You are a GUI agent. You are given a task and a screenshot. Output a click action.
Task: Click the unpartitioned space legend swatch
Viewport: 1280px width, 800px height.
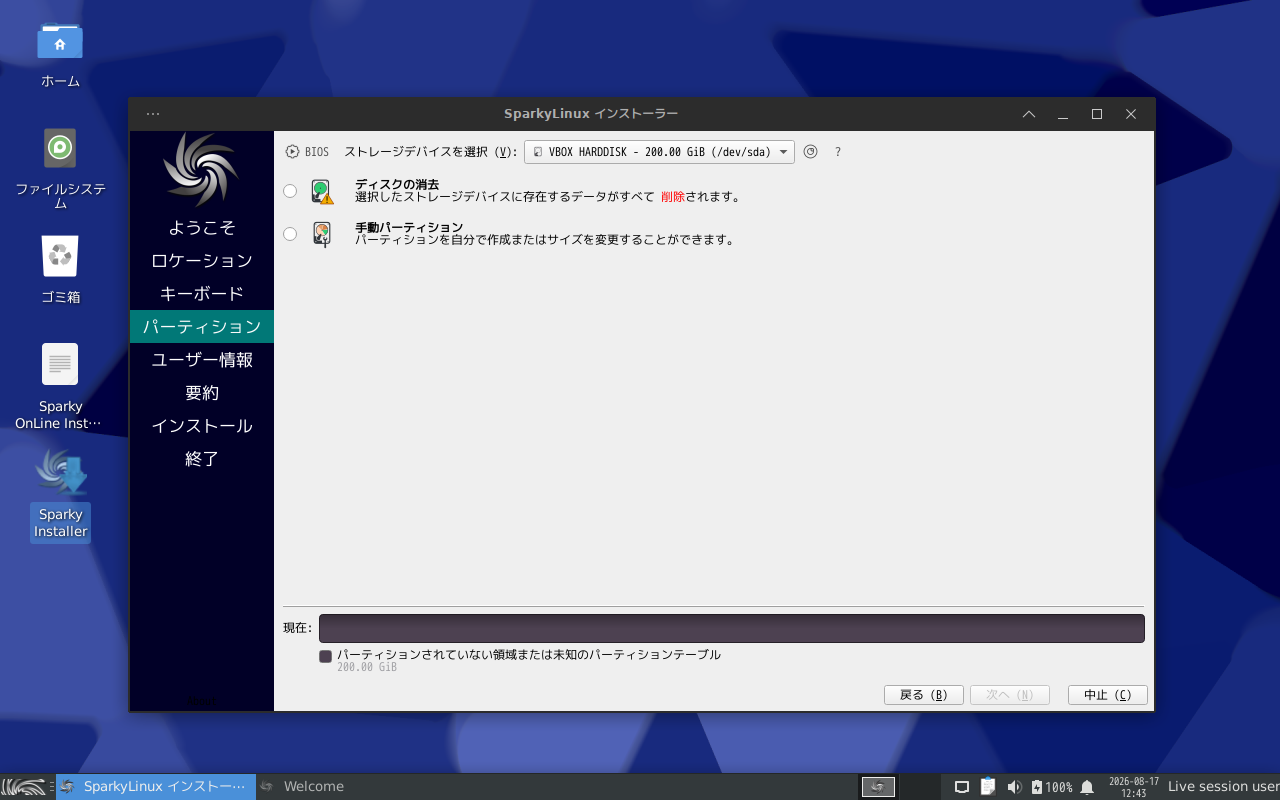tap(325, 656)
